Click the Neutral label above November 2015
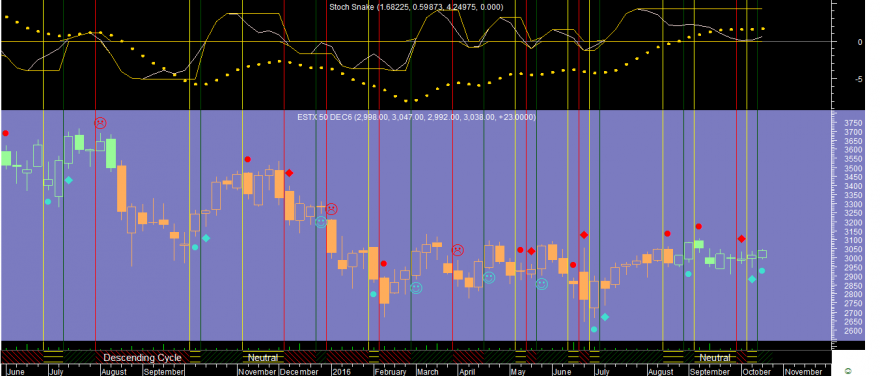 tap(263, 357)
